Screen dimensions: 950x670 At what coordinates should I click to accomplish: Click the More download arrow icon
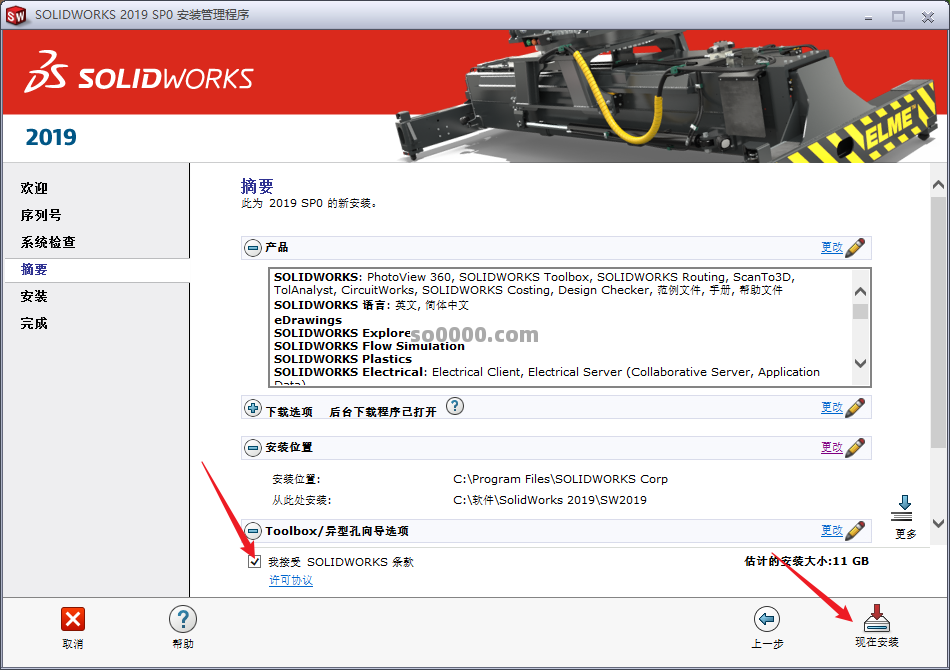[903, 508]
